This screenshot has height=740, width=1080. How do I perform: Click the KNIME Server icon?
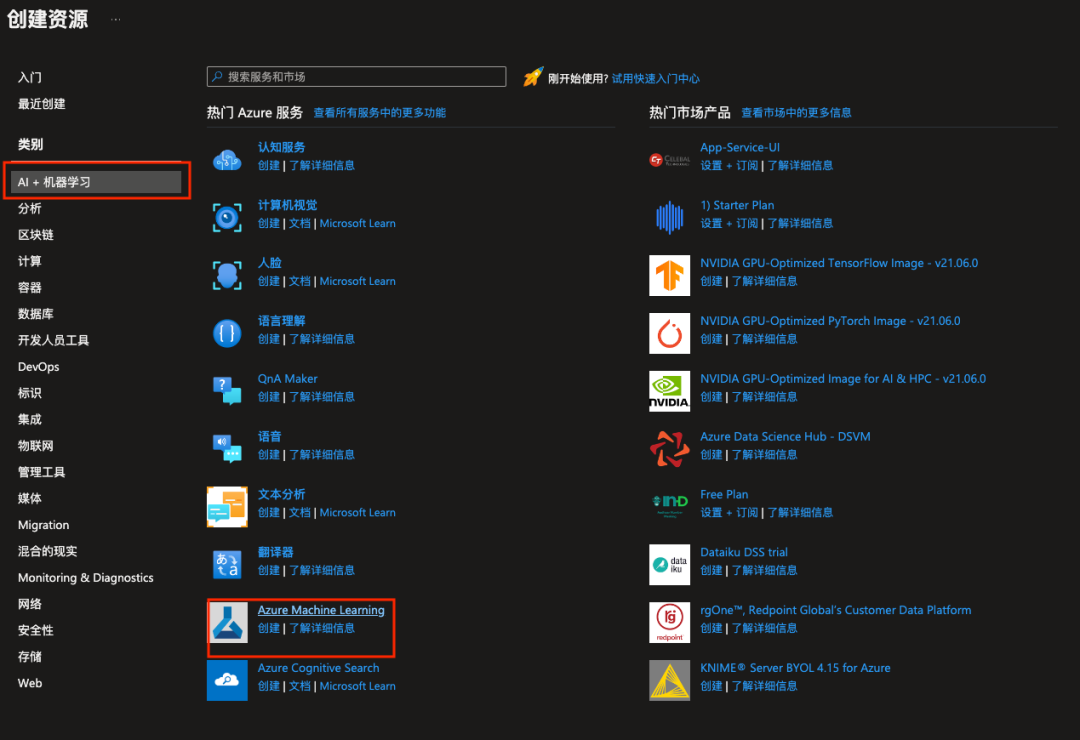click(669, 680)
